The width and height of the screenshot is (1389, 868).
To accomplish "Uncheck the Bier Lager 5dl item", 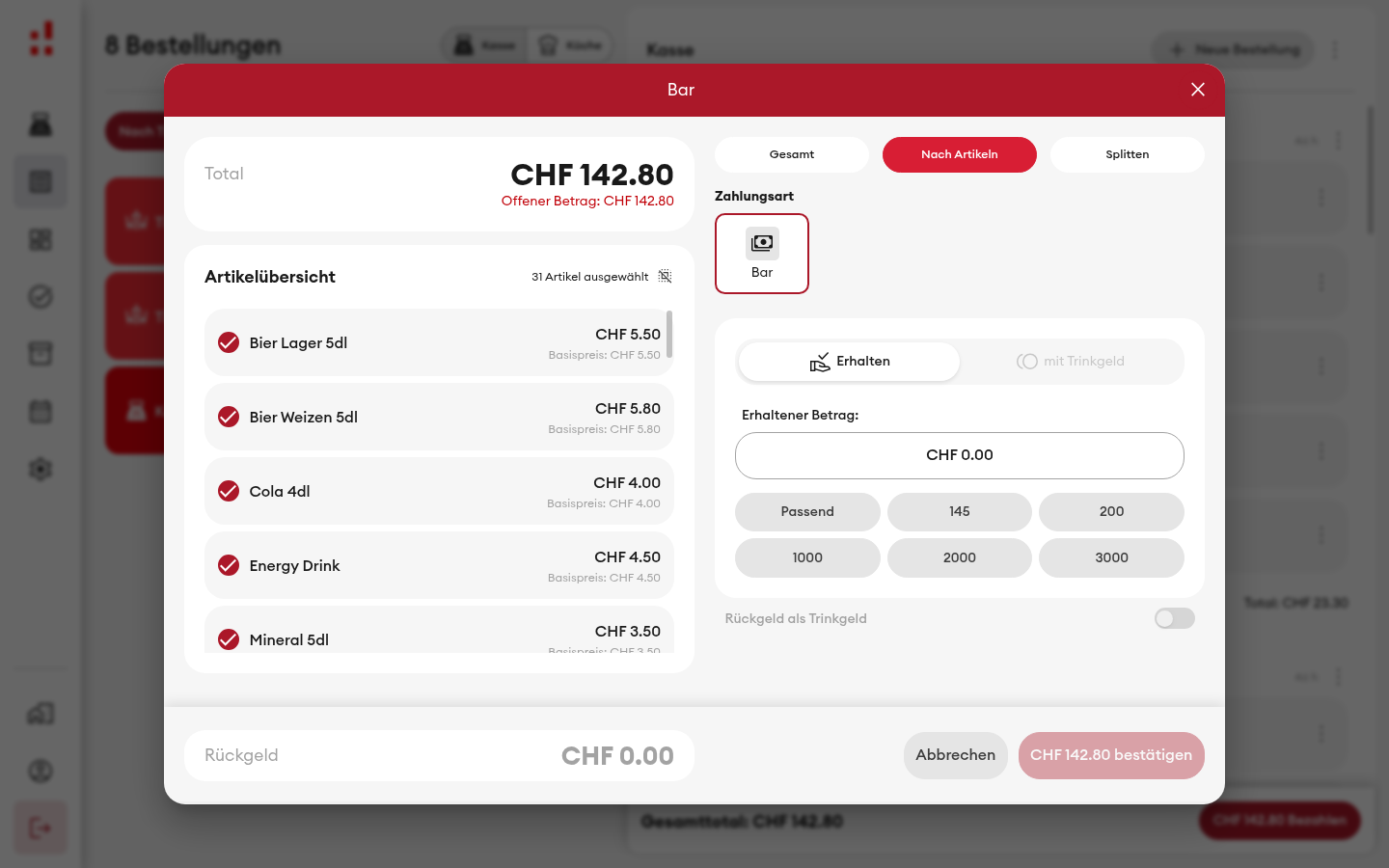I will pos(229,342).
